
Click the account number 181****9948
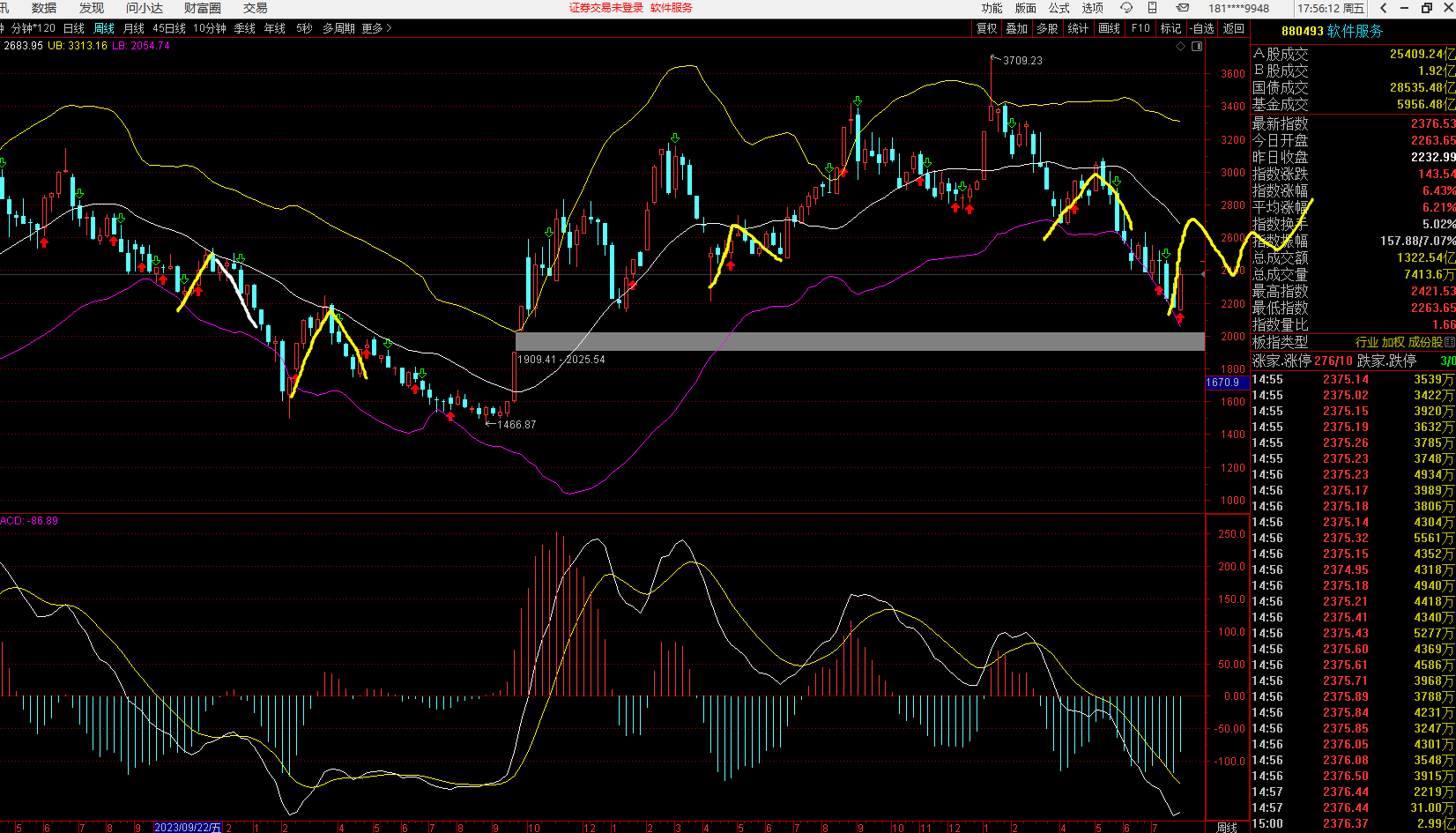(1239, 8)
